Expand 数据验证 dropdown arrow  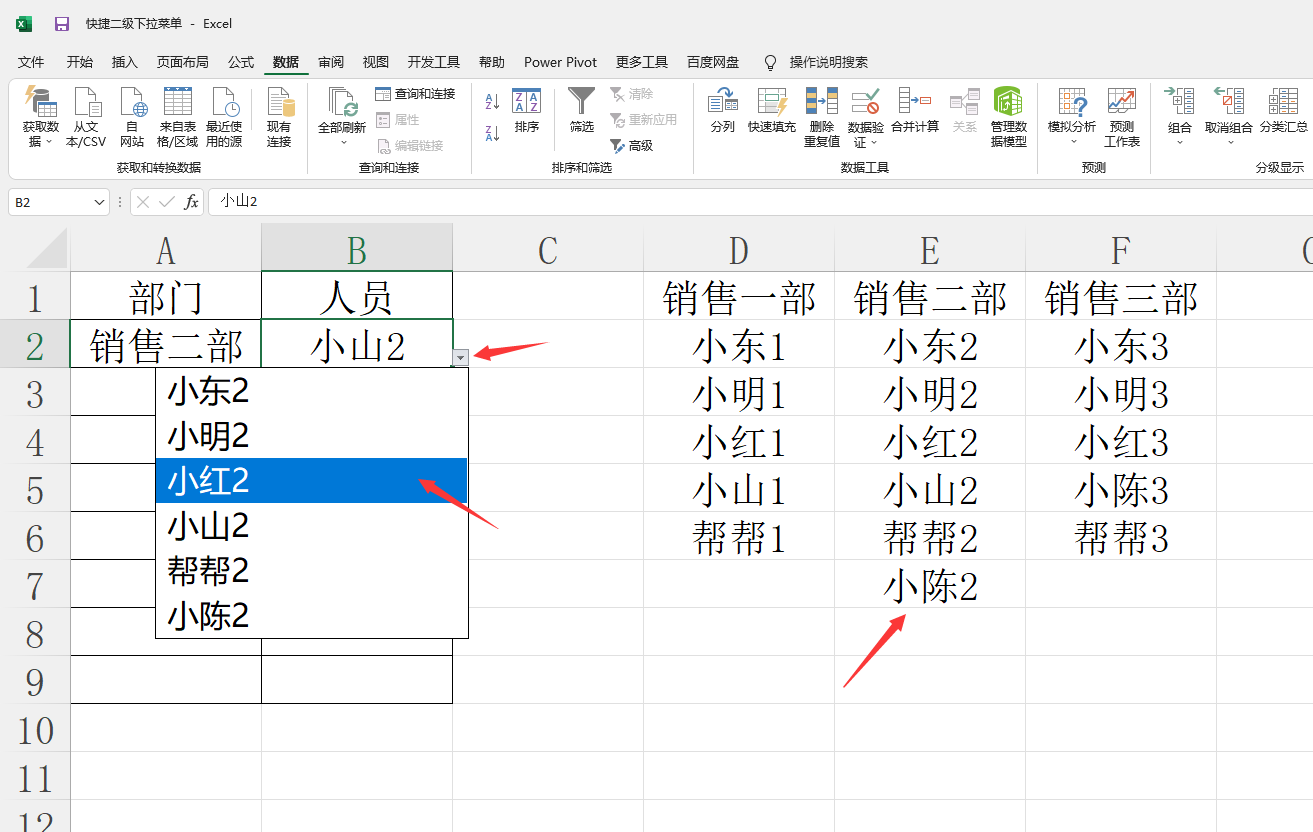pyautogui.click(x=872, y=143)
